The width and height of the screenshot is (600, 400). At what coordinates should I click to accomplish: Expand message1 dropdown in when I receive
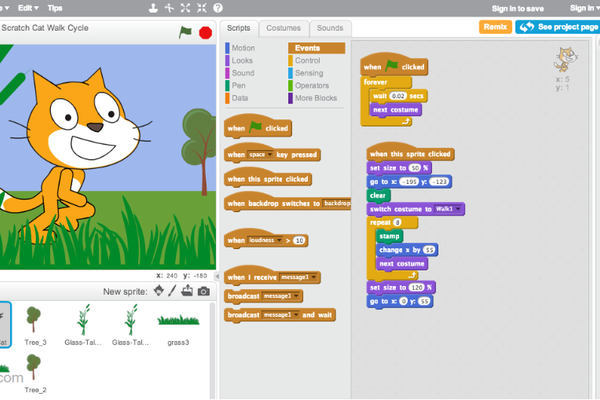point(298,277)
